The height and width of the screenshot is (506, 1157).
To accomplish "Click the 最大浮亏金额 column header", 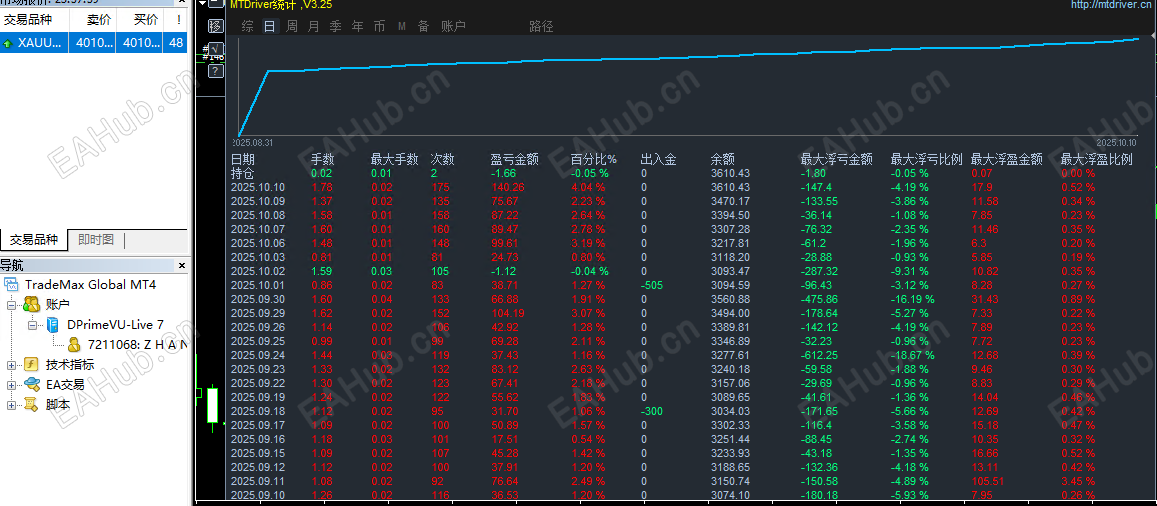I will pyautogui.click(x=837, y=159).
